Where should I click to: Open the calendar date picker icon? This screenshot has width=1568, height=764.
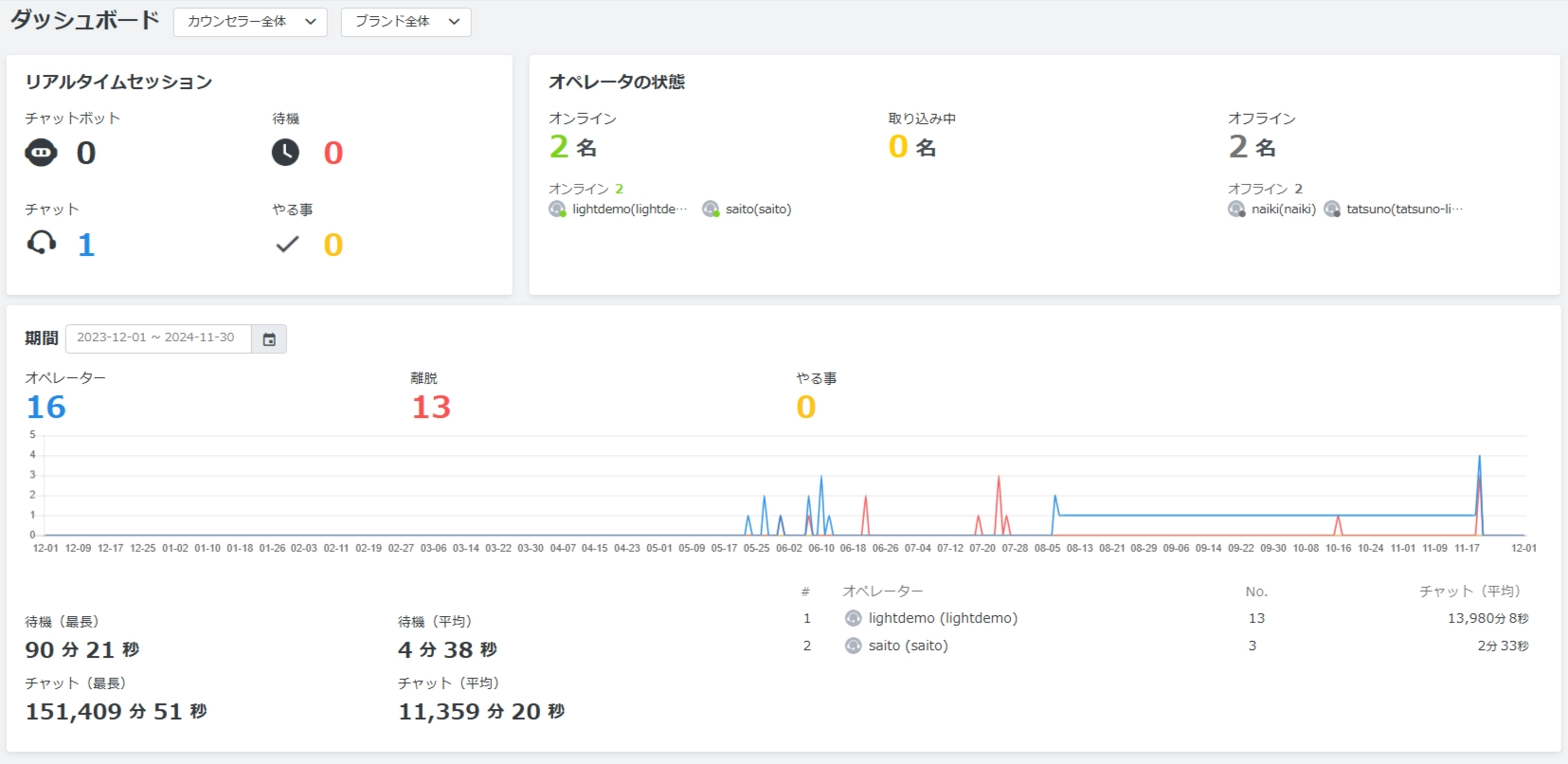point(269,339)
